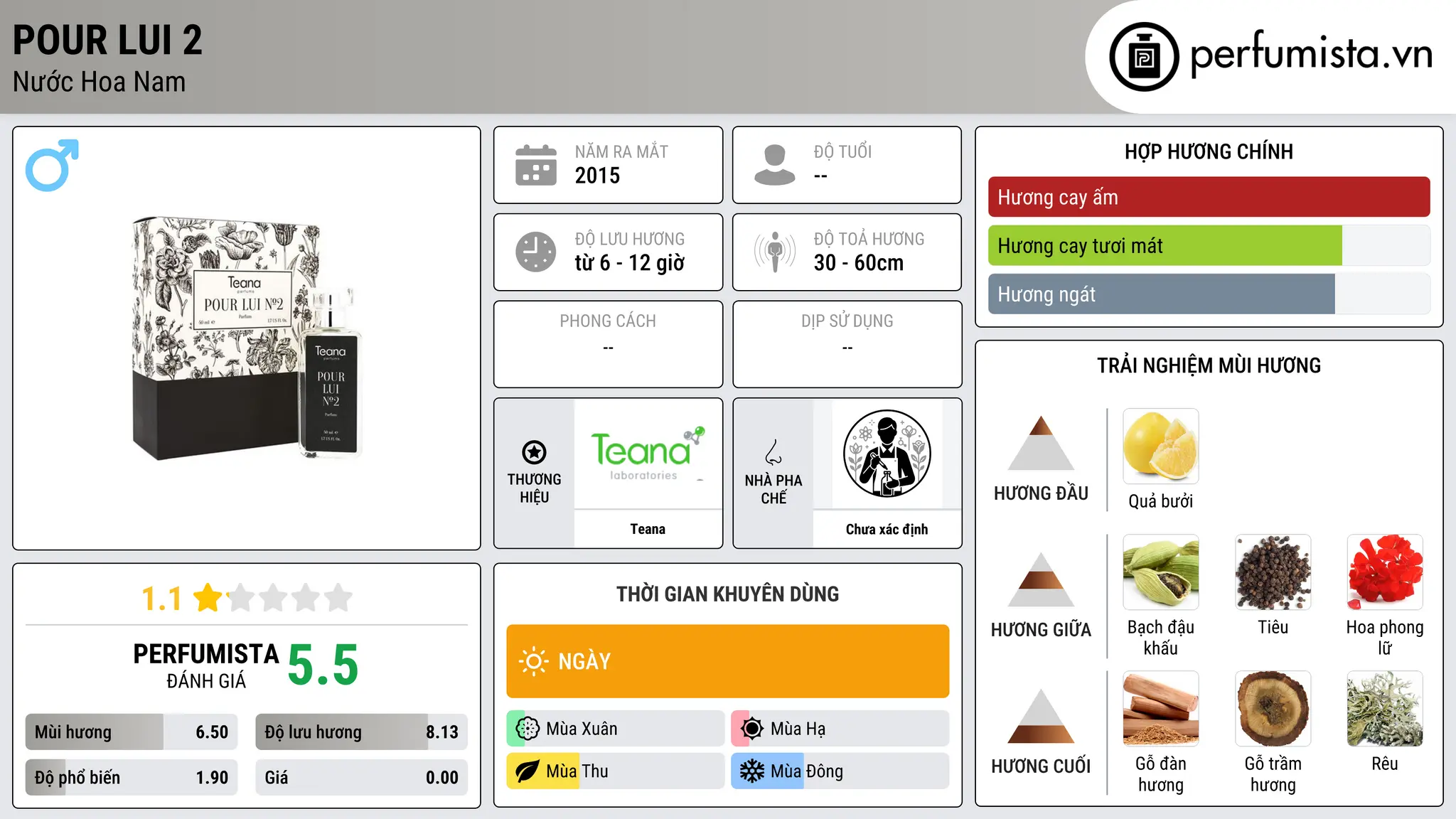This screenshot has width=1456, height=819.
Task: Click the sun icon in the Ngày bar
Action: (x=533, y=661)
